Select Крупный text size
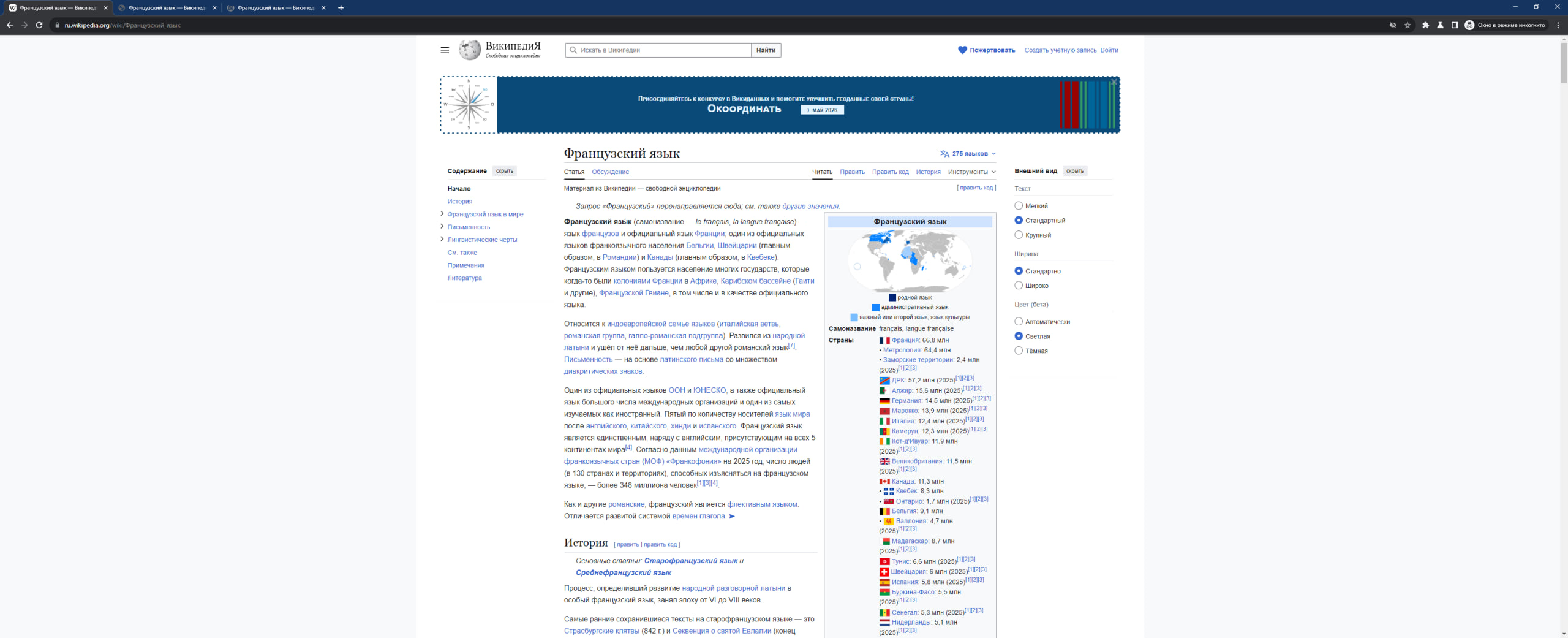Viewport: 1568px width, 638px height. (x=1019, y=235)
